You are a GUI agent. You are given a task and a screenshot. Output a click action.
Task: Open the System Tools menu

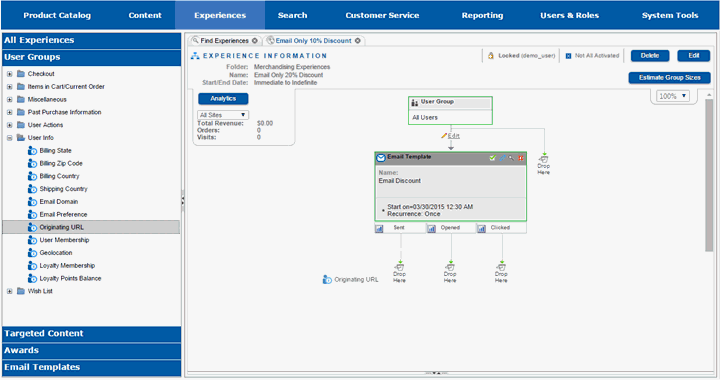tap(670, 15)
